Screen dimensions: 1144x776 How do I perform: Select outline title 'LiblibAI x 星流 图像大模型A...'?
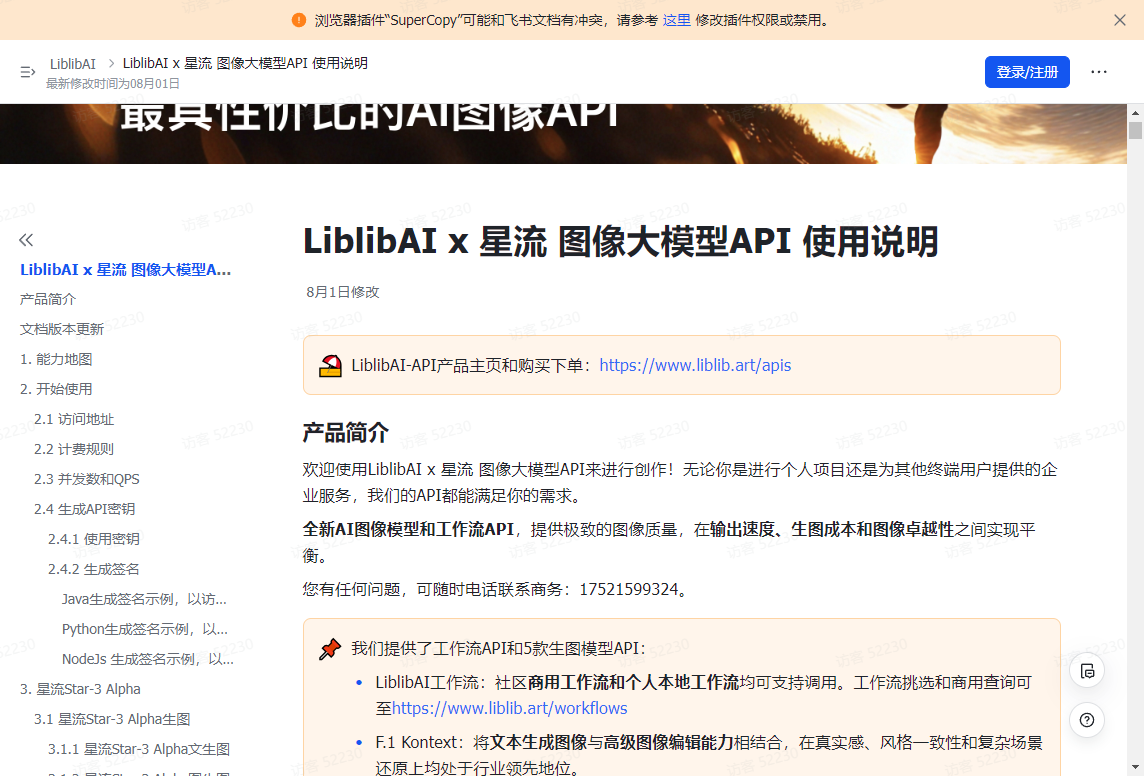[x=125, y=270]
